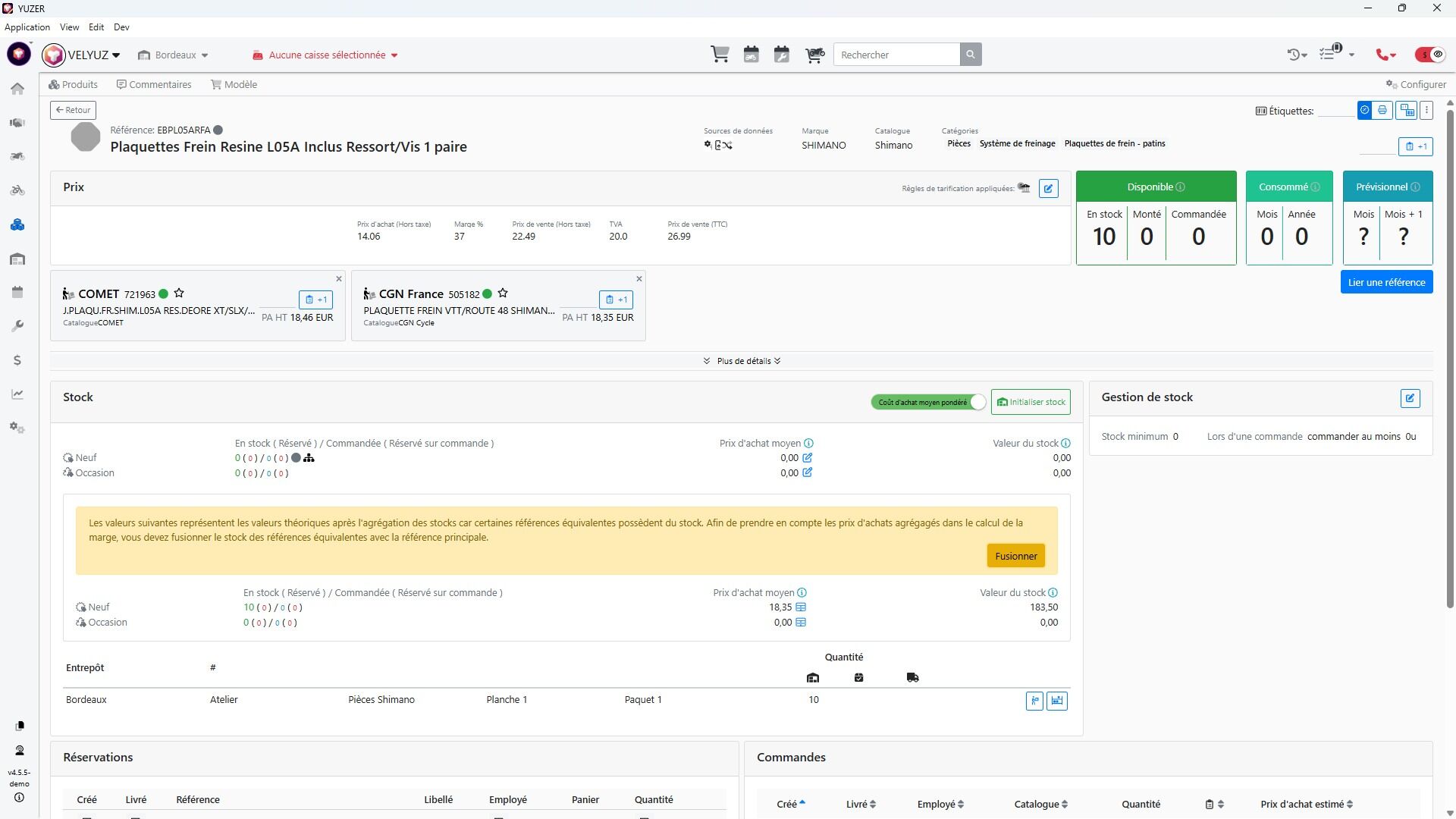Image resolution: width=1456 pixels, height=819 pixels.
Task: Open statistics chart sidebar icon
Action: click(17, 394)
